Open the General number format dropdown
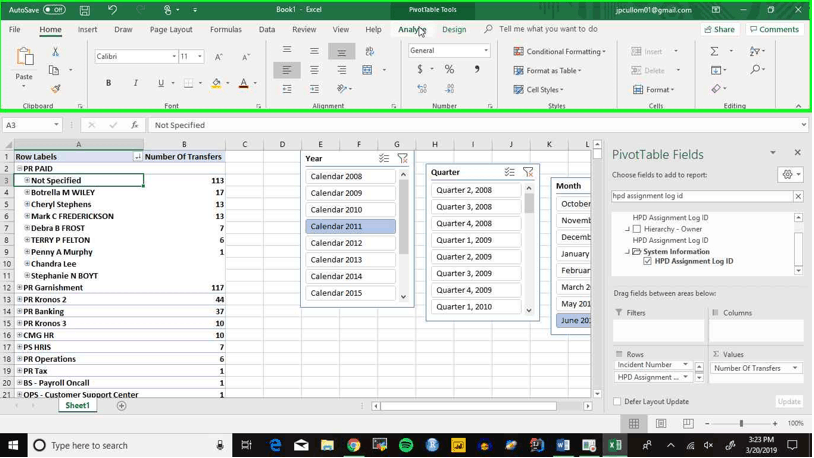This screenshot has width=814, height=458. pos(486,51)
